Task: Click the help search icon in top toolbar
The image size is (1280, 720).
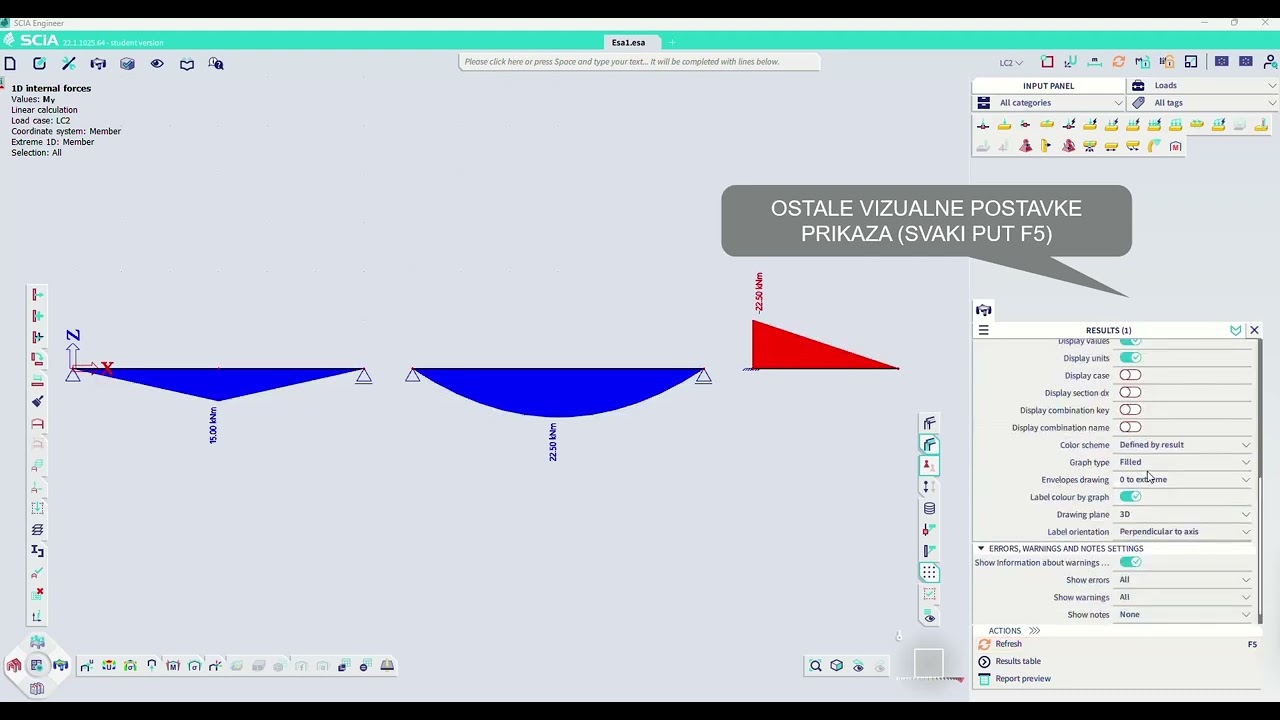Action: 216,63
